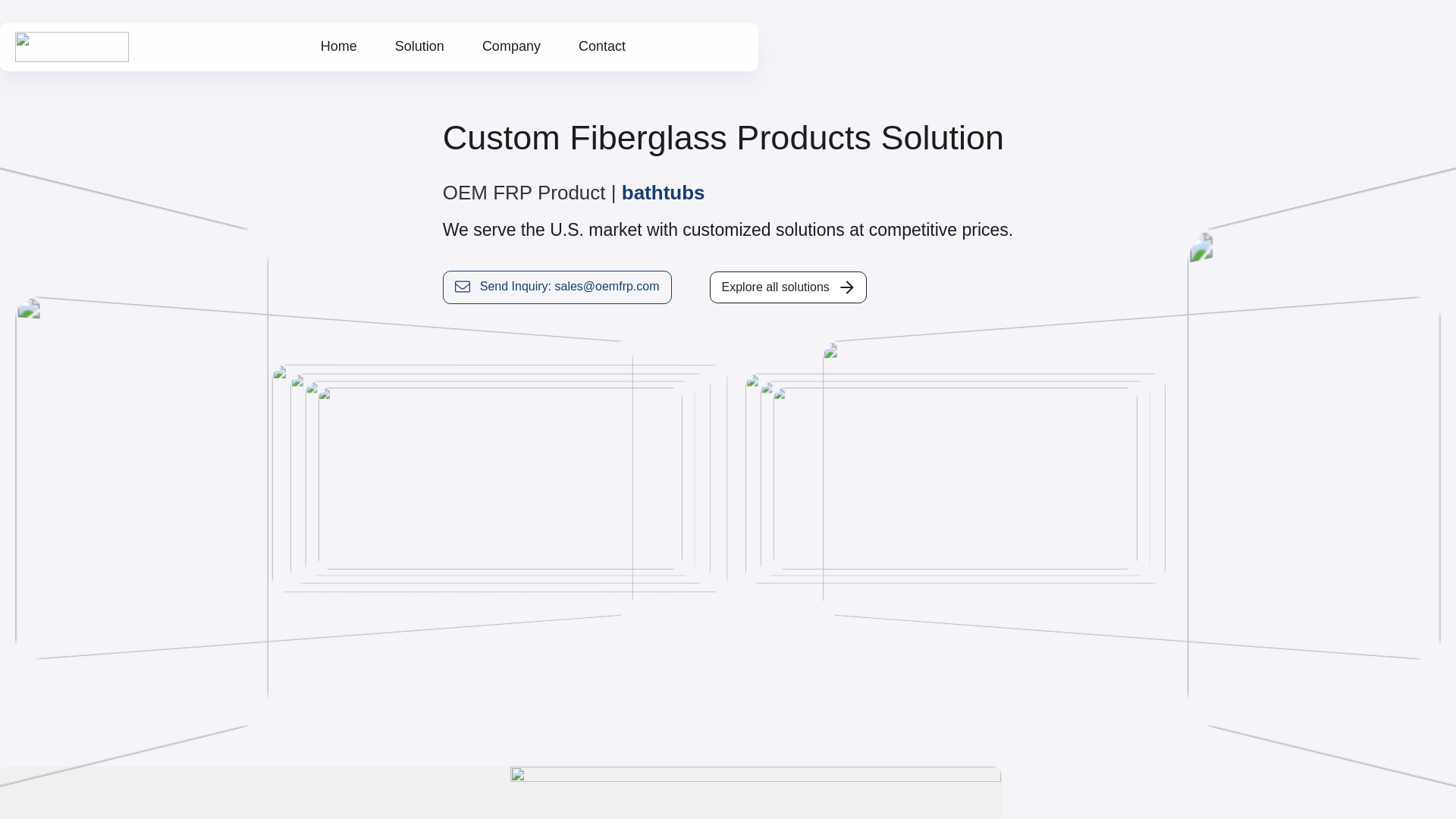This screenshot has height=819, width=1456.
Task: Click the OEM FRP Product subtitle text
Action: click(x=524, y=193)
